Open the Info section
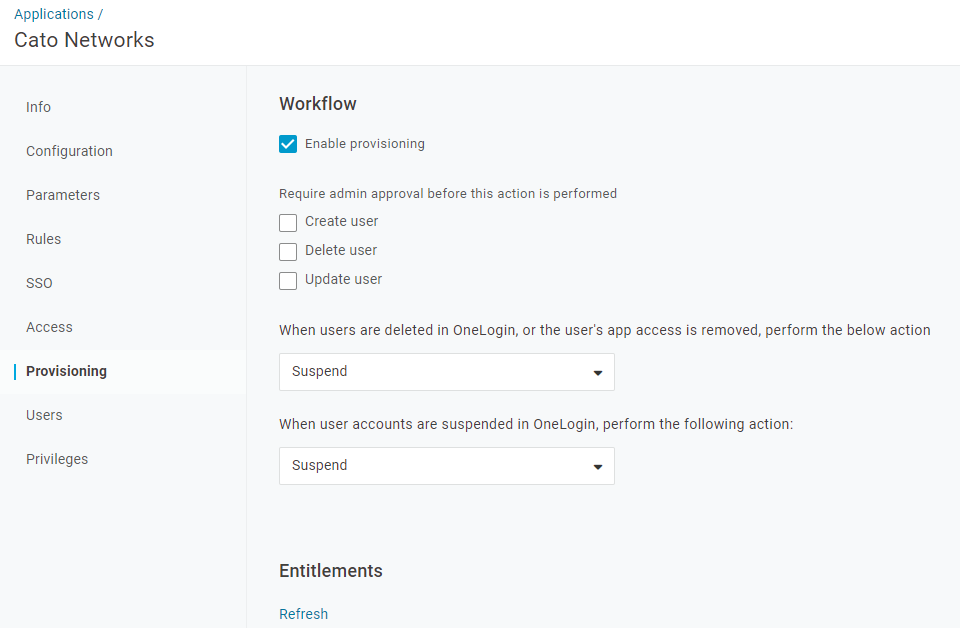Screen dimensions: 960x628 pyautogui.click(x=38, y=107)
